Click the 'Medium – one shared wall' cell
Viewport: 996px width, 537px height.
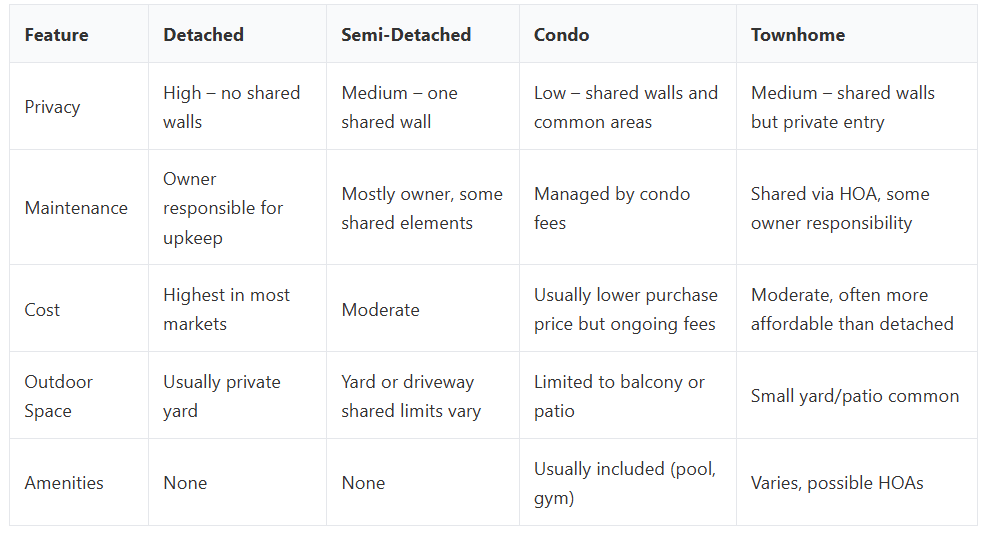click(399, 107)
